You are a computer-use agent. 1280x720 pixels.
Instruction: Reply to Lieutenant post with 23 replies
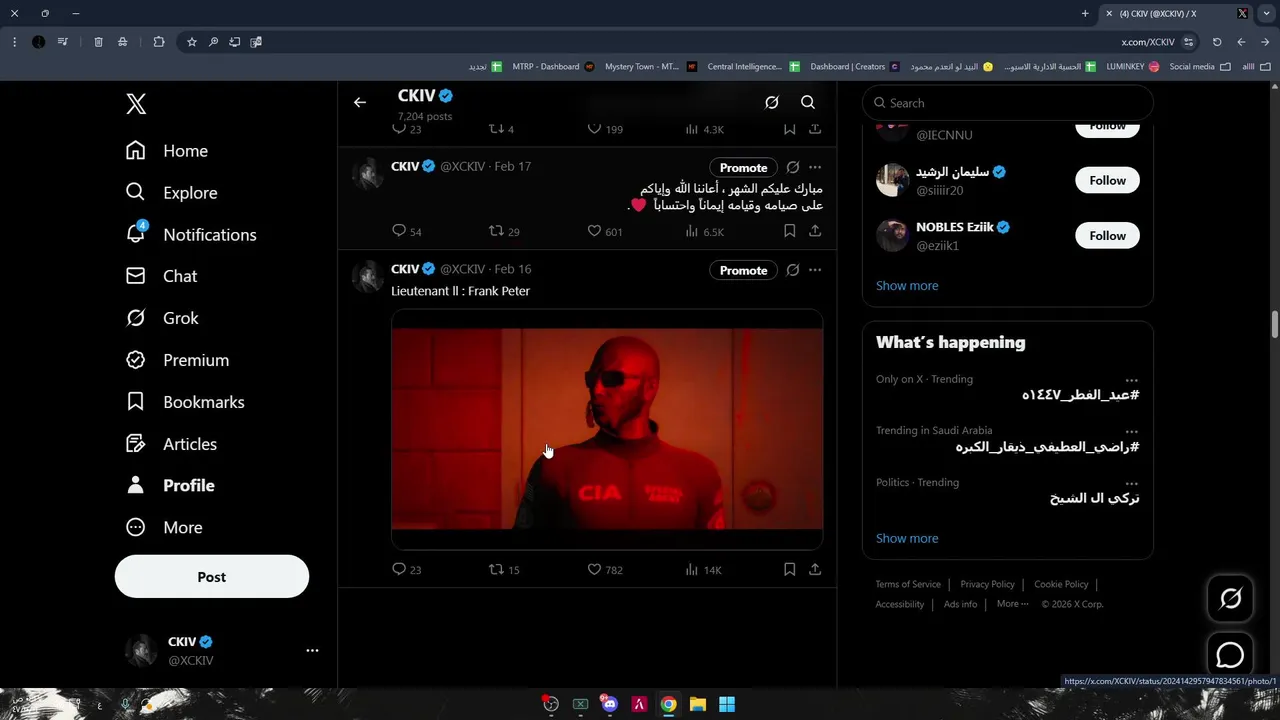[x=406, y=569]
